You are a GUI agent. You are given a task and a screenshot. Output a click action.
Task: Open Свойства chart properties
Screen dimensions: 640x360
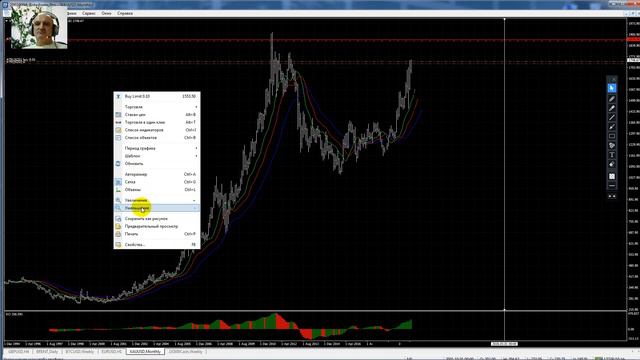[x=157, y=244]
